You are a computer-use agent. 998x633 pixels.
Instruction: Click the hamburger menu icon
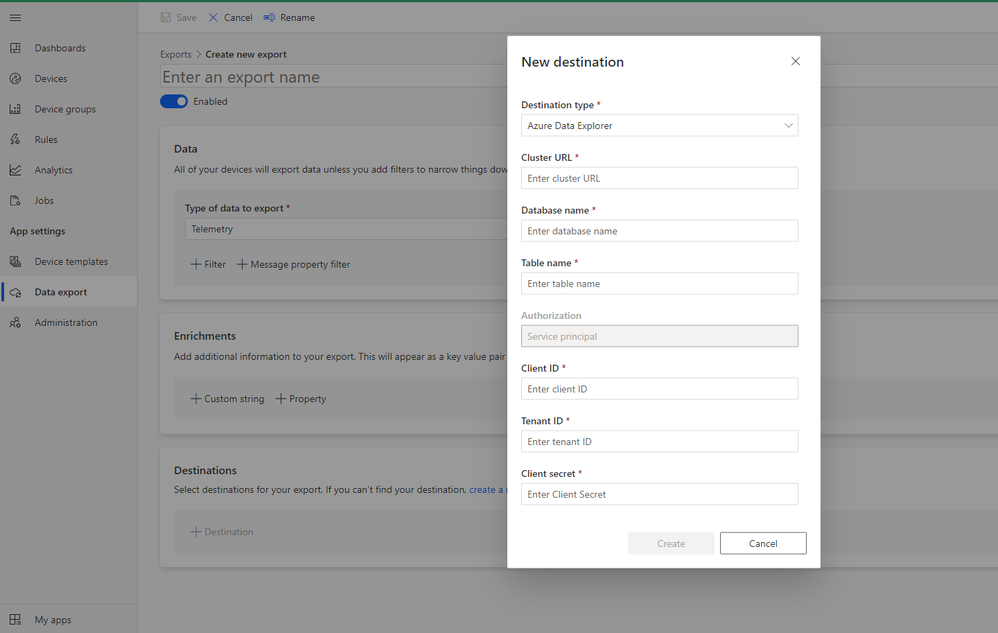point(15,18)
